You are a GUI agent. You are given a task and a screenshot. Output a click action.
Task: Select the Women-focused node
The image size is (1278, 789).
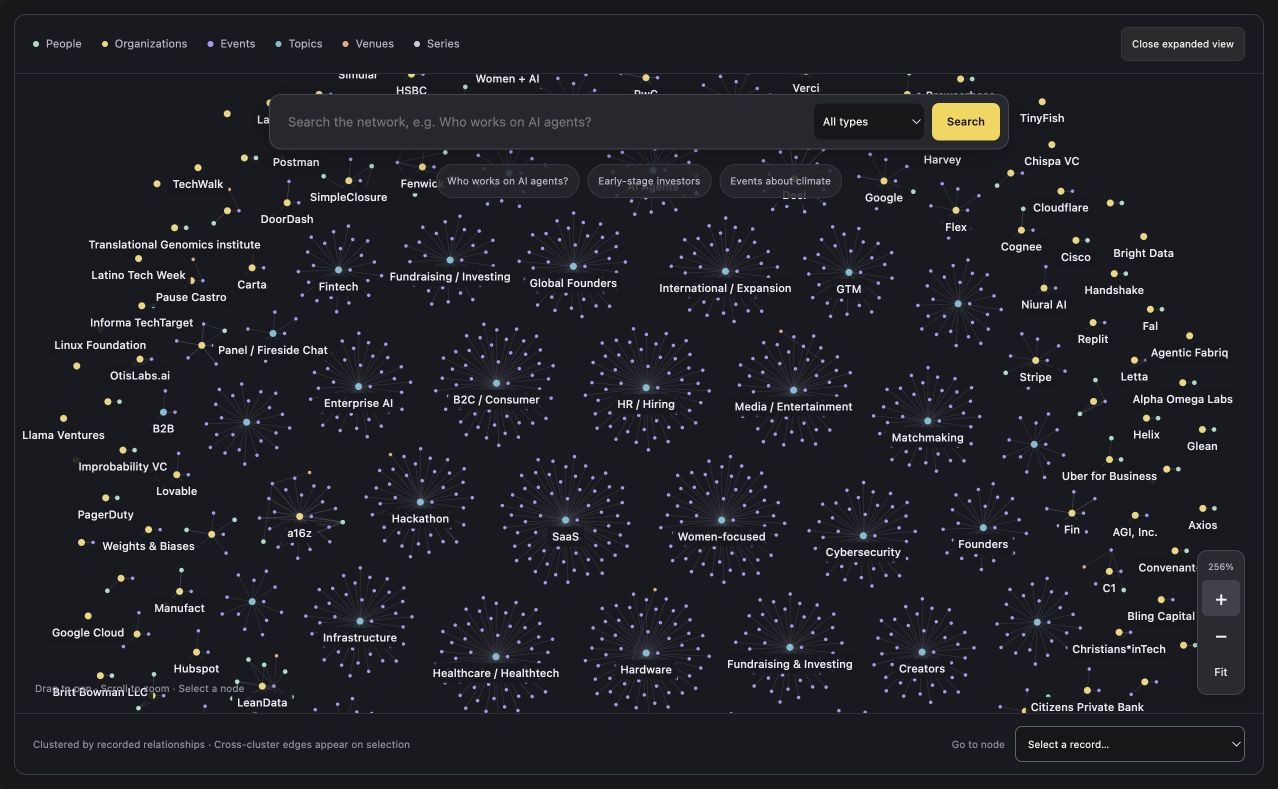(721, 520)
